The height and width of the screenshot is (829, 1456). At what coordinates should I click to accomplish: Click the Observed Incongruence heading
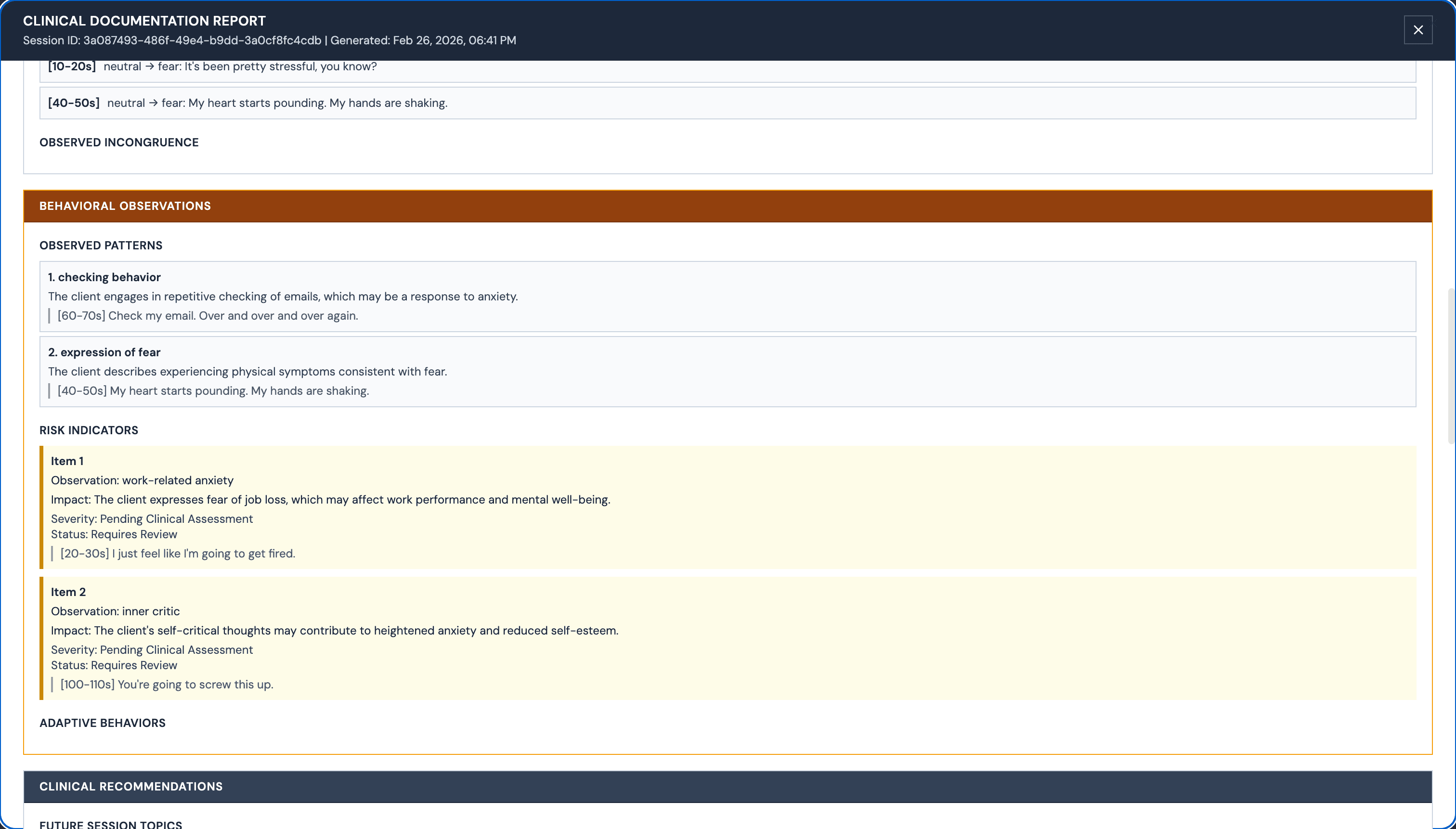coord(119,142)
